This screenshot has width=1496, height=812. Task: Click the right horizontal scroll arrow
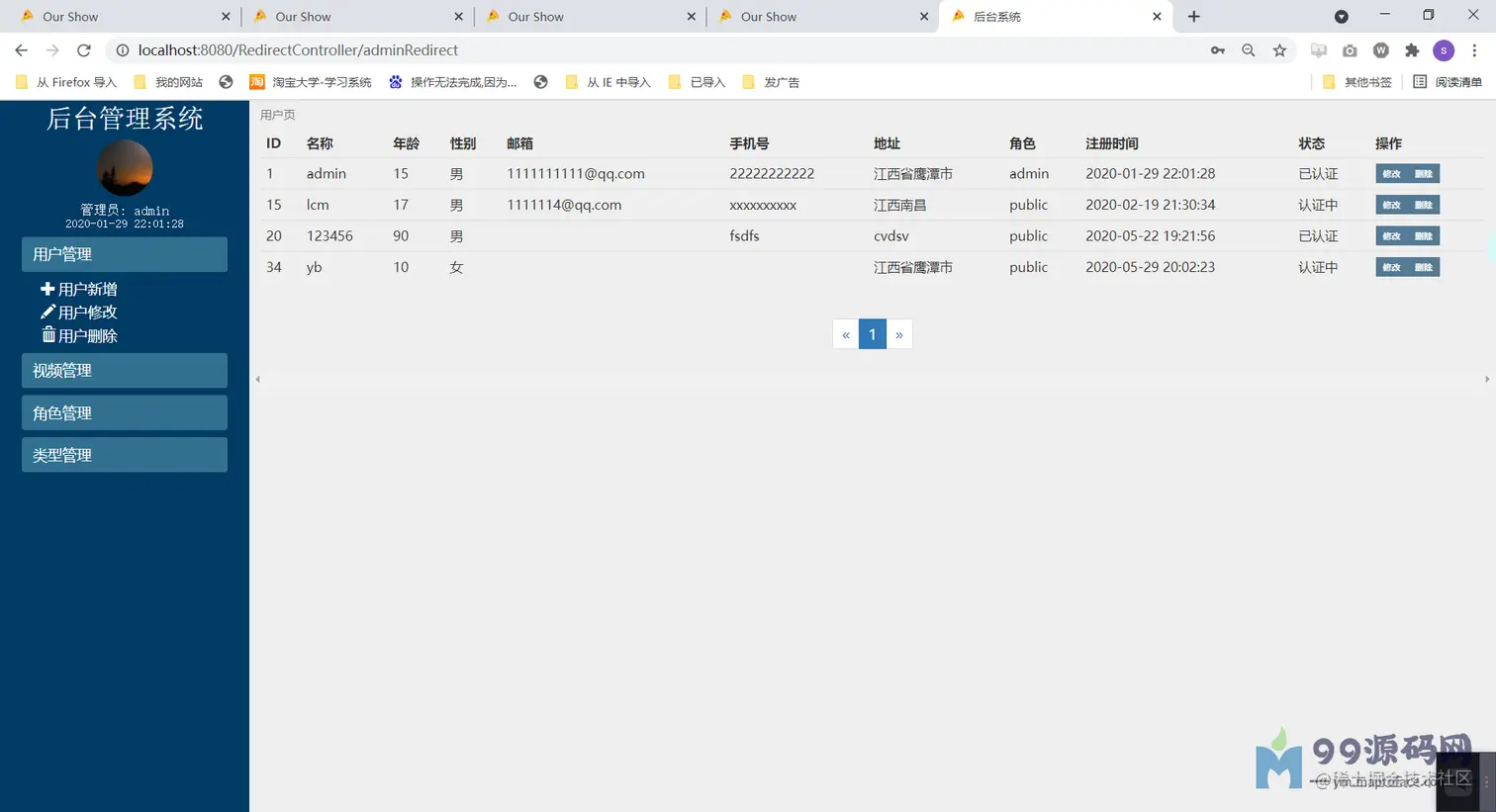(1487, 379)
